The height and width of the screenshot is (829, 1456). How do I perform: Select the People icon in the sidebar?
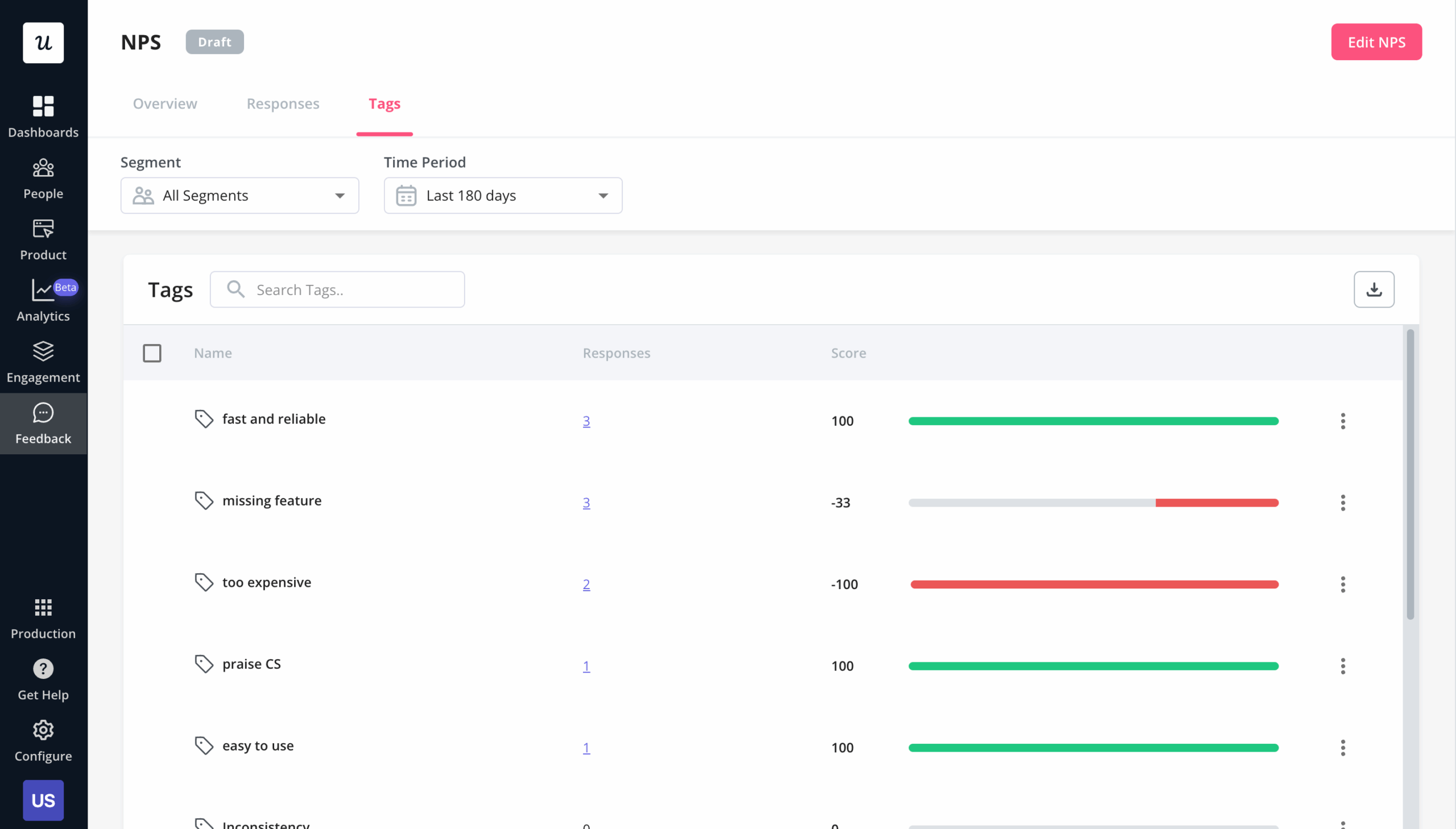[43, 176]
